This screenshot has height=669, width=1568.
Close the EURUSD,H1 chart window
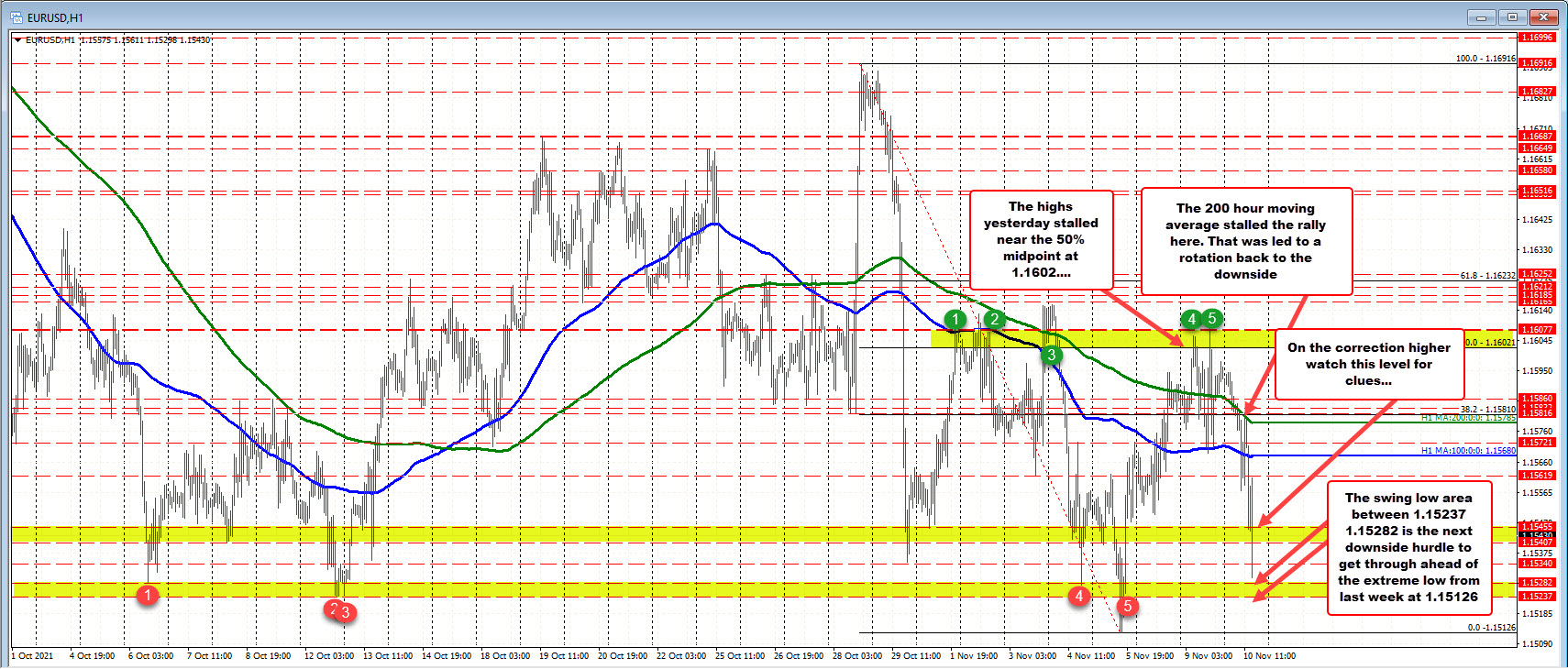1544,16
